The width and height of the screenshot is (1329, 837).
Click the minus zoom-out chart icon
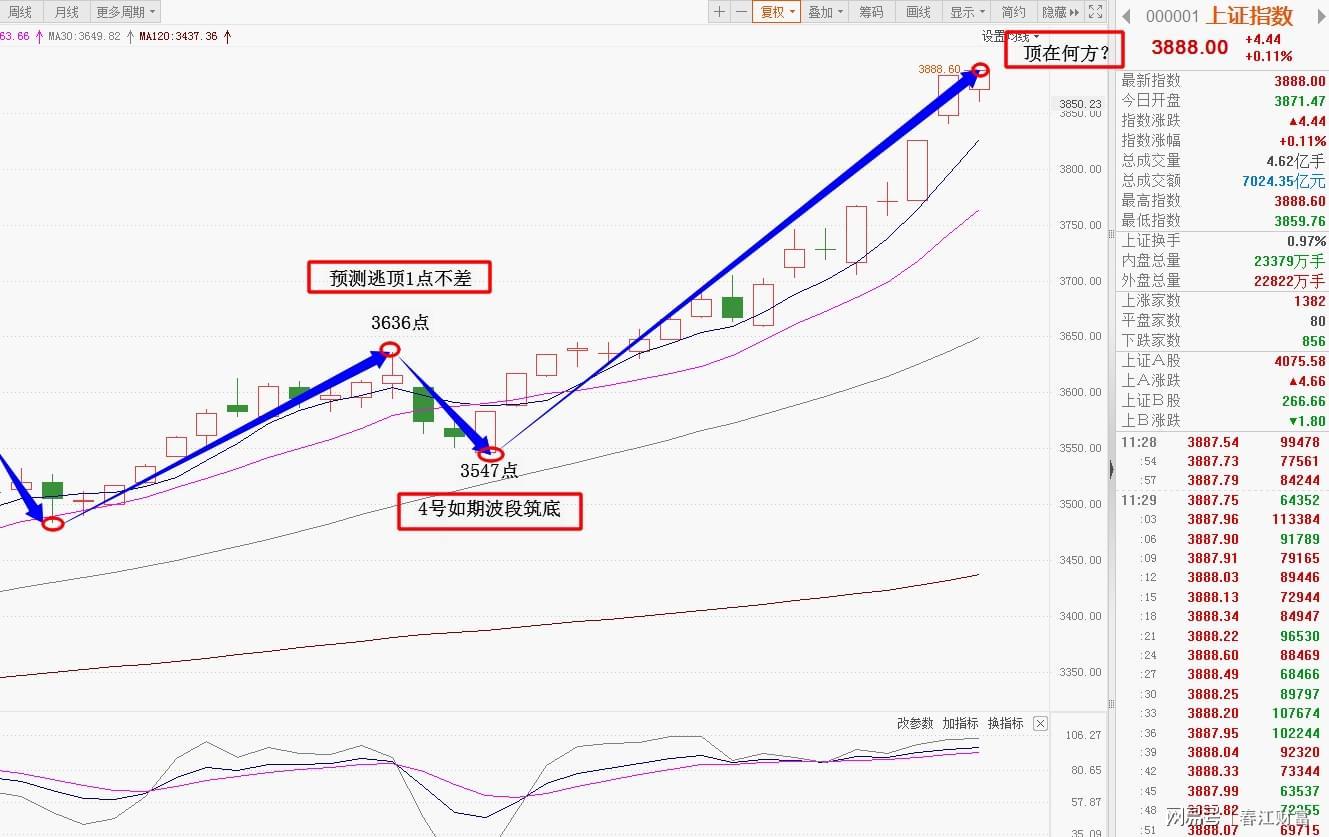coord(741,12)
